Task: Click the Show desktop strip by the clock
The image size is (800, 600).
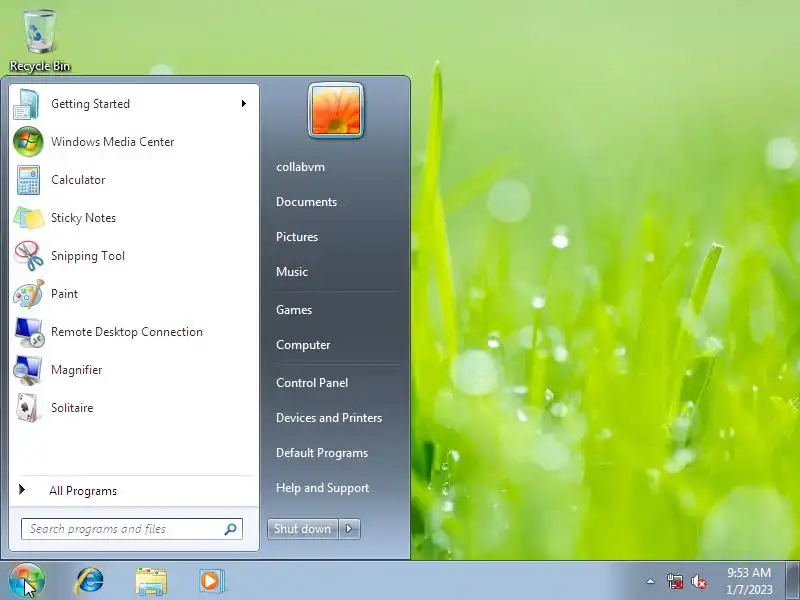Action: click(x=793, y=581)
